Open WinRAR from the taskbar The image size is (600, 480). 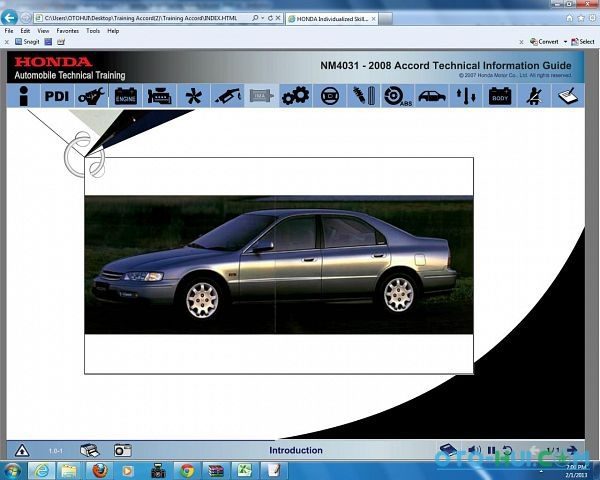(x=216, y=471)
